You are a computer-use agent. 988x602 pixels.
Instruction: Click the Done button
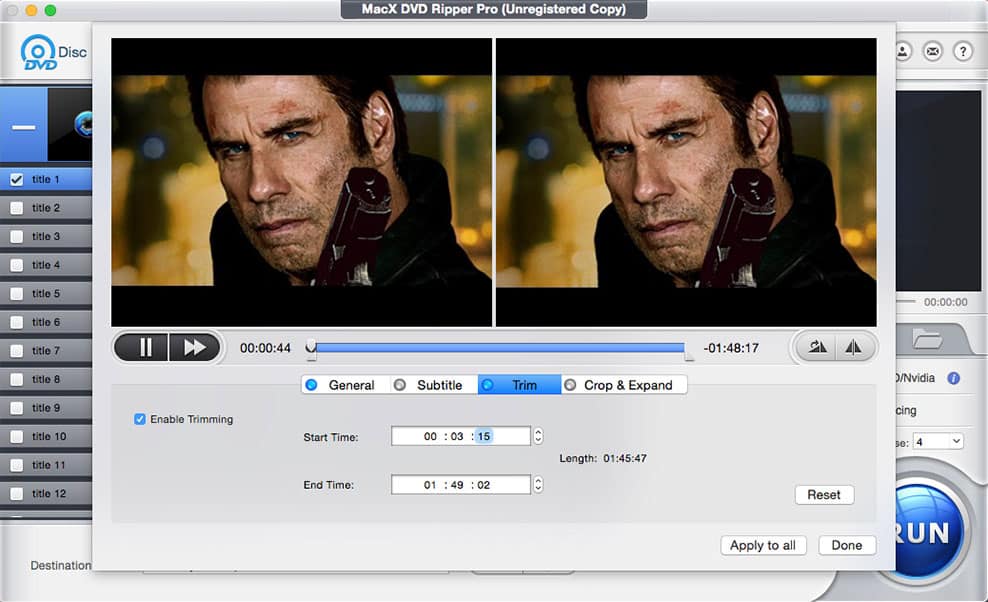[847, 545]
